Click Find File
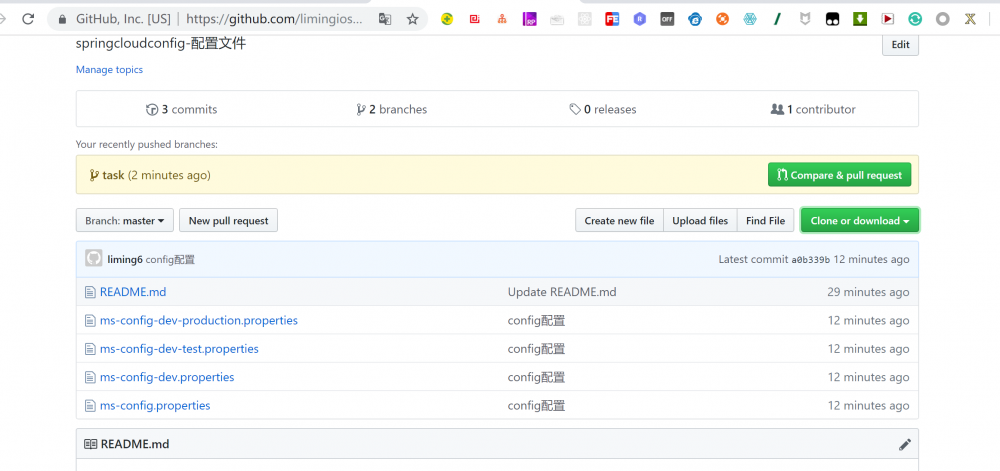Screen dimensions: 1000x471 point(765,221)
